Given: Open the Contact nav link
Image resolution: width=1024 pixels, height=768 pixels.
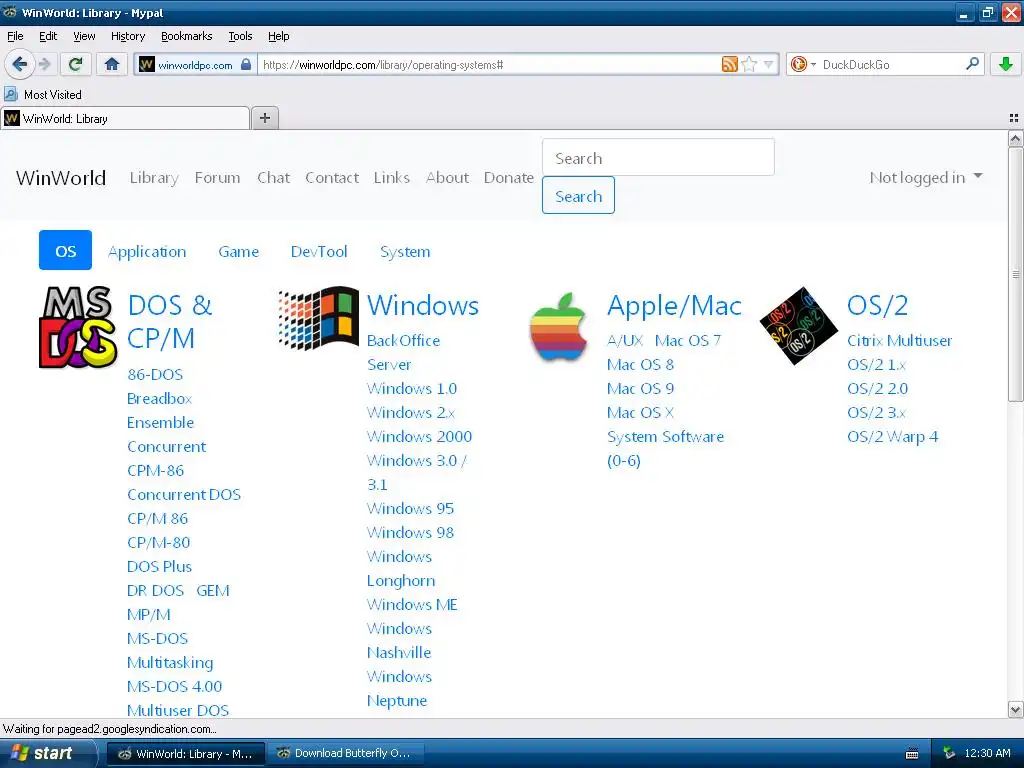Looking at the screenshot, I should pyautogui.click(x=332, y=178).
